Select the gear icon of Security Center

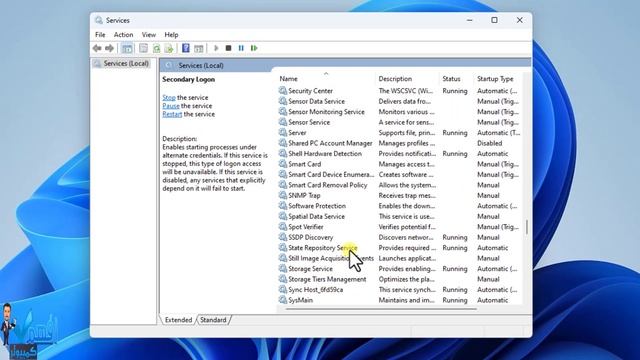tap(282, 91)
